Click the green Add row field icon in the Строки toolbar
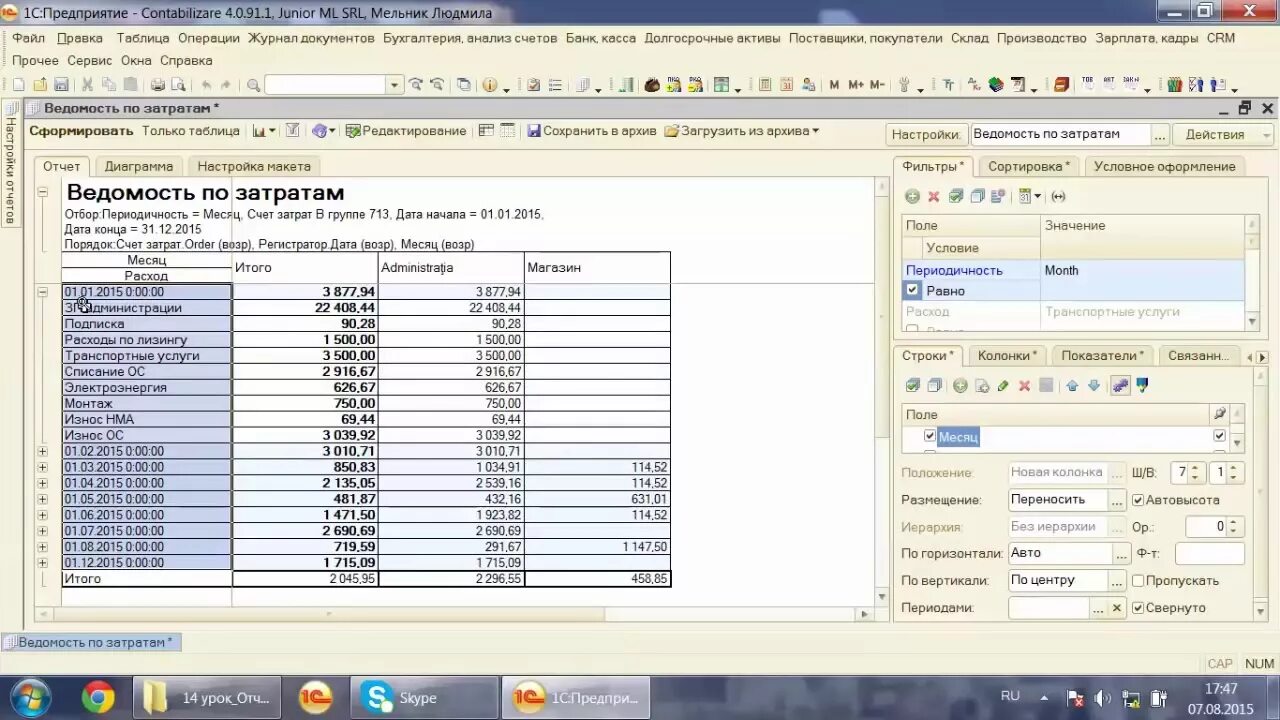The width and height of the screenshot is (1280, 720). (x=960, y=386)
